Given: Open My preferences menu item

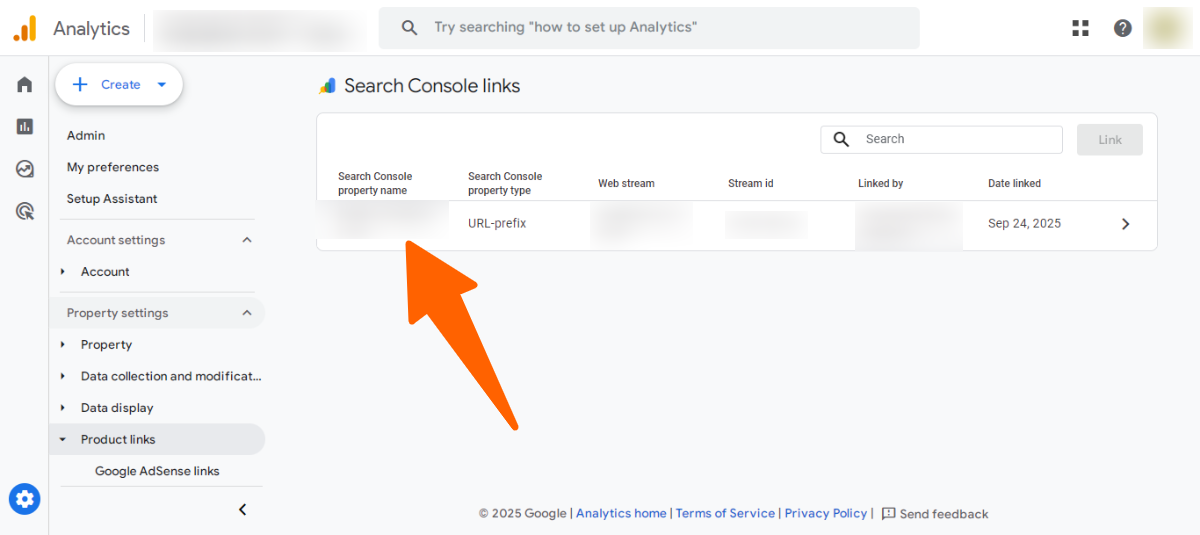Looking at the screenshot, I should pos(113,167).
